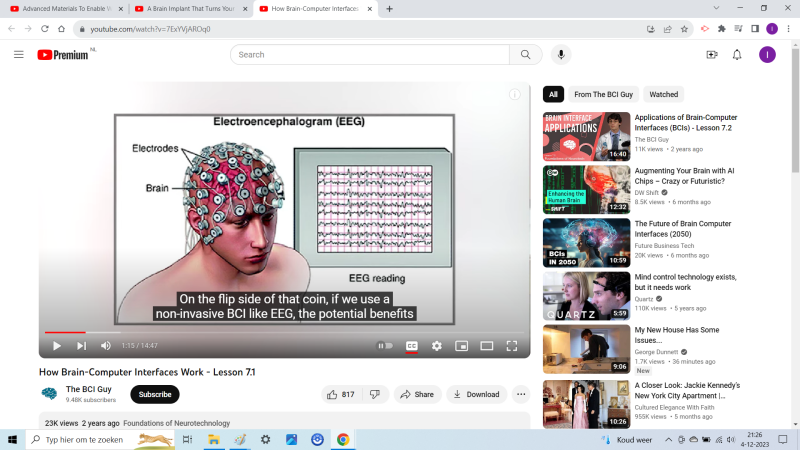
Task: Open the YouTube guide hamburger menu
Action: [x=18, y=55]
